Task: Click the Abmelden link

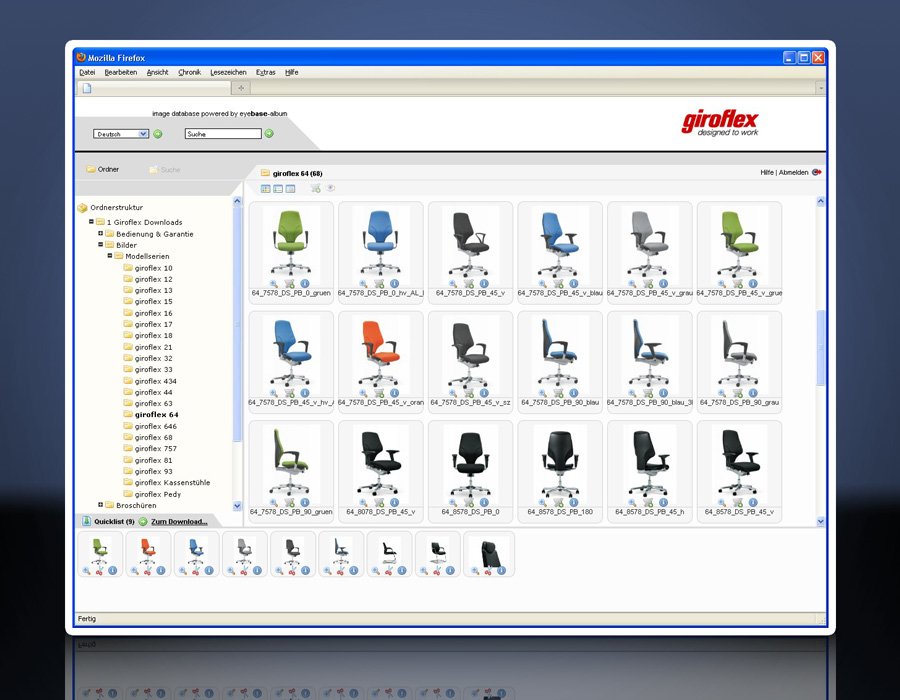Action: [793, 172]
